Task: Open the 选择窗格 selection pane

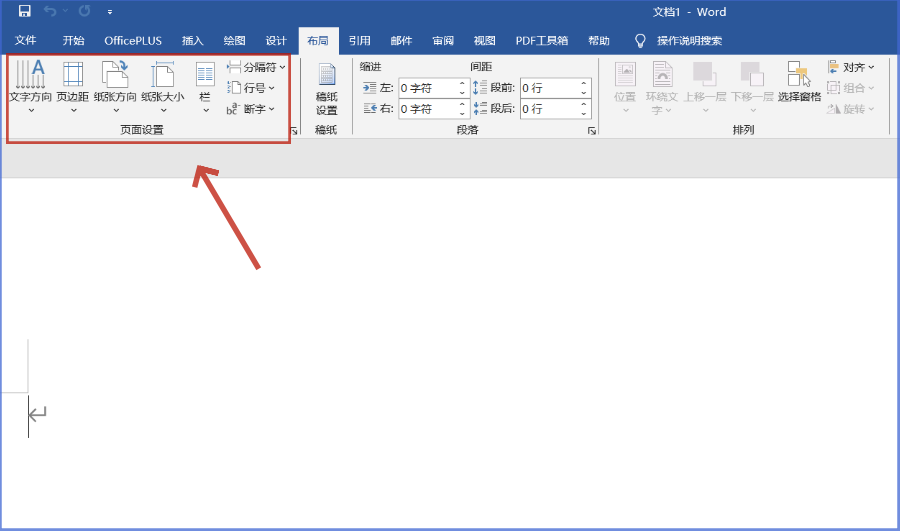Action: [800, 82]
